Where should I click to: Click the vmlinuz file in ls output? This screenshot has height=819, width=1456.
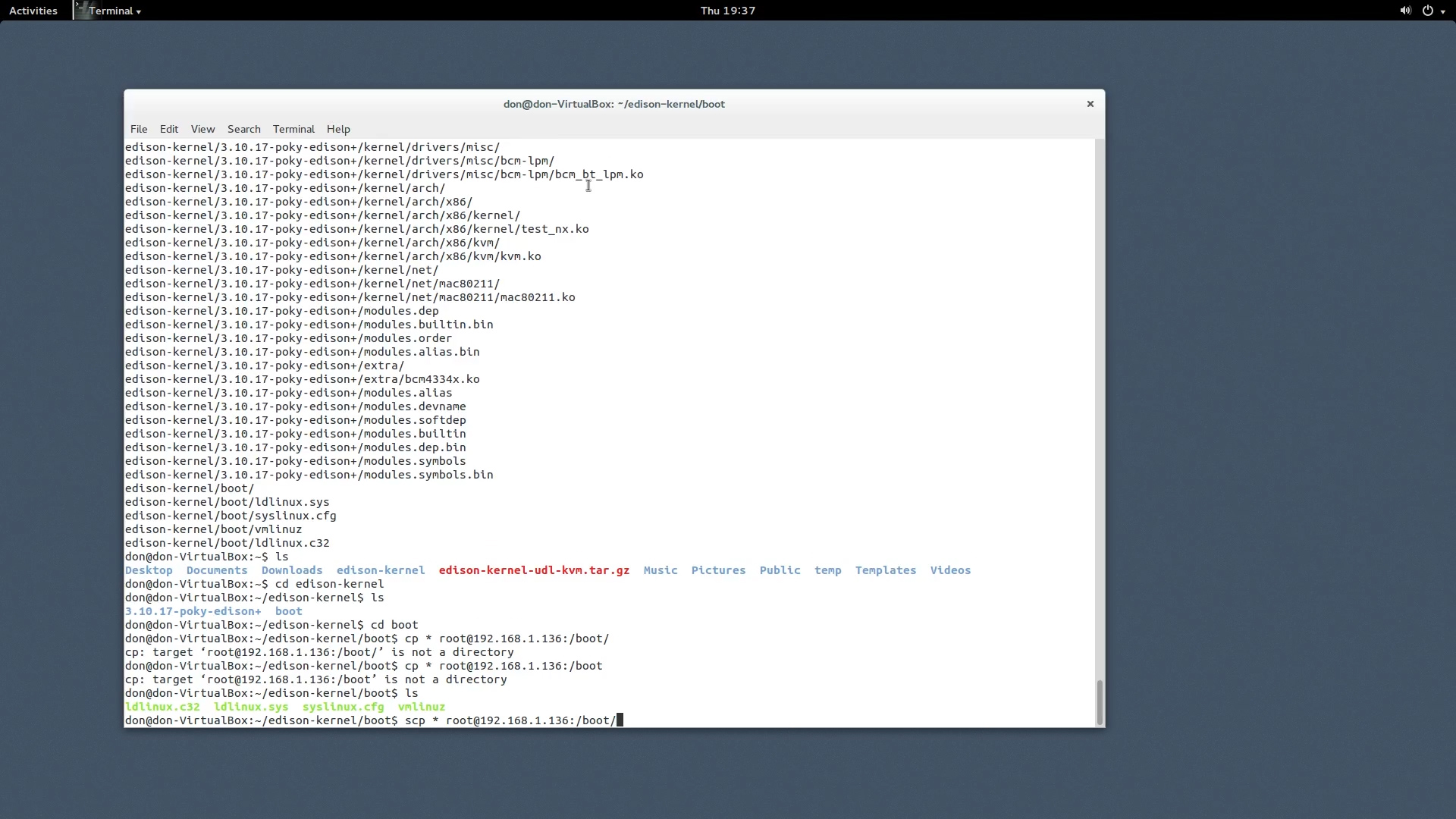click(x=421, y=707)
